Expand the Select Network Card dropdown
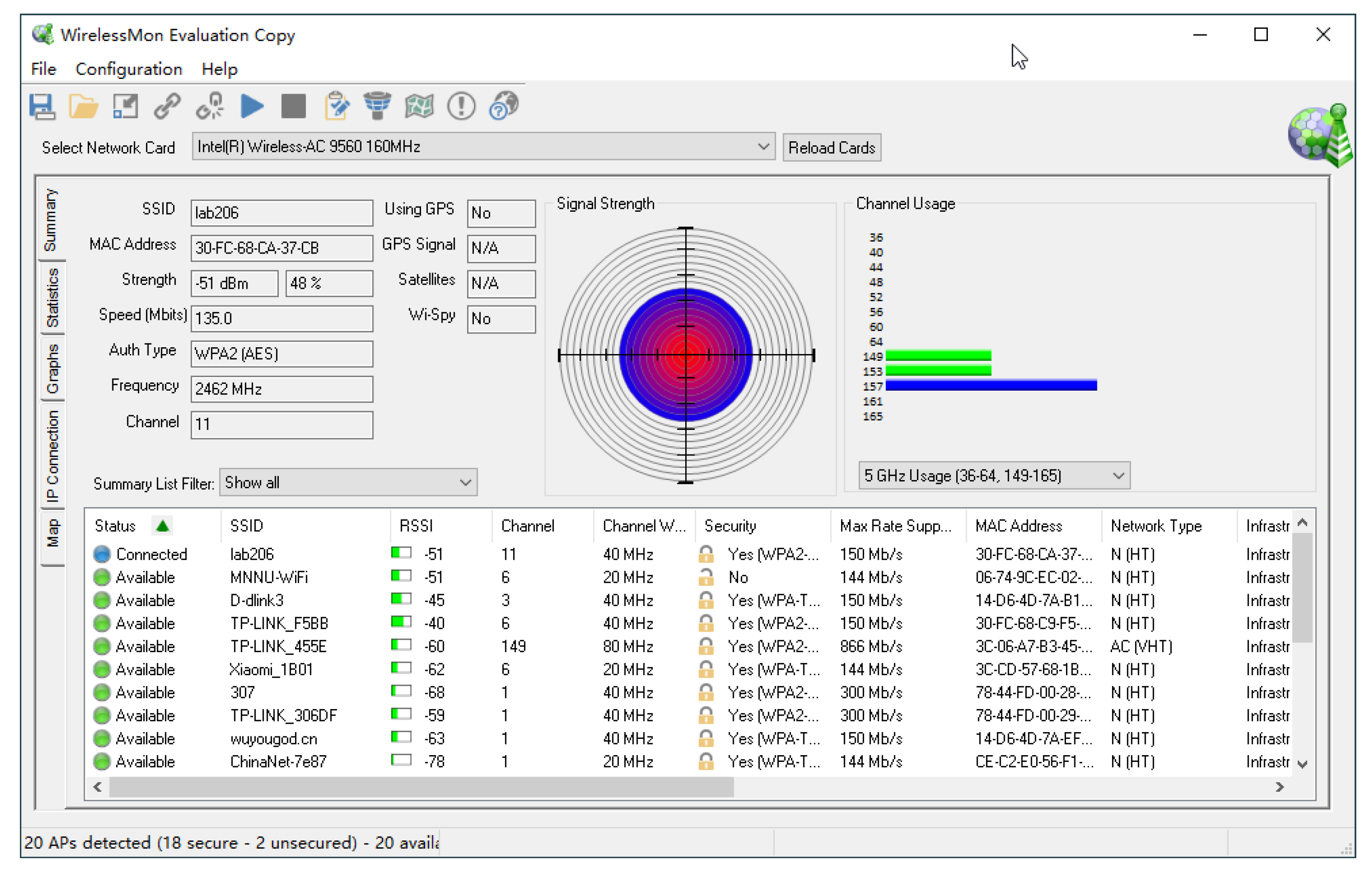Screen dimensions: 1372x877 [764, 147]
